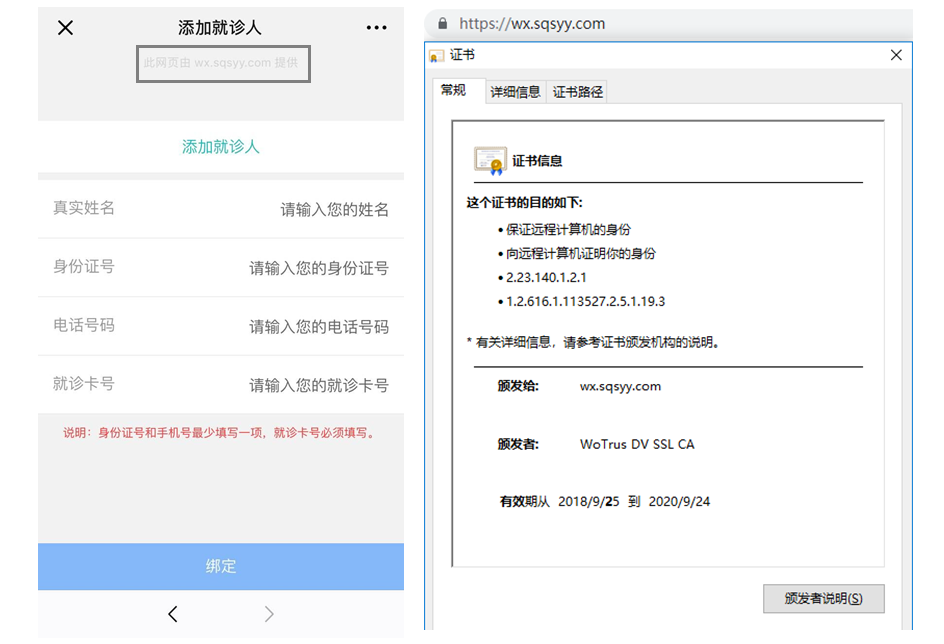Open the three-dot more options menu
The image size is (944, 644).
[x=376, y=28]
